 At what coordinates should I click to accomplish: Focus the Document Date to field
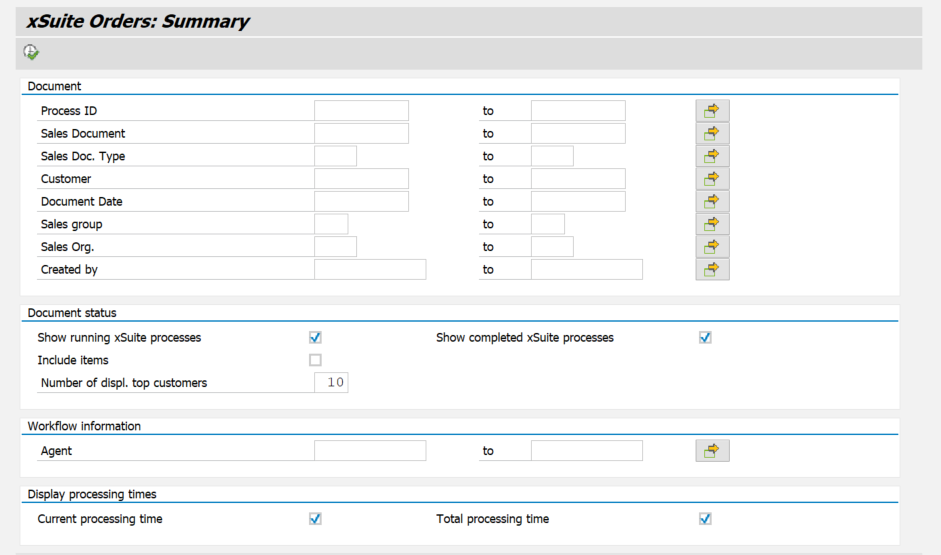[x=578, y=201]
